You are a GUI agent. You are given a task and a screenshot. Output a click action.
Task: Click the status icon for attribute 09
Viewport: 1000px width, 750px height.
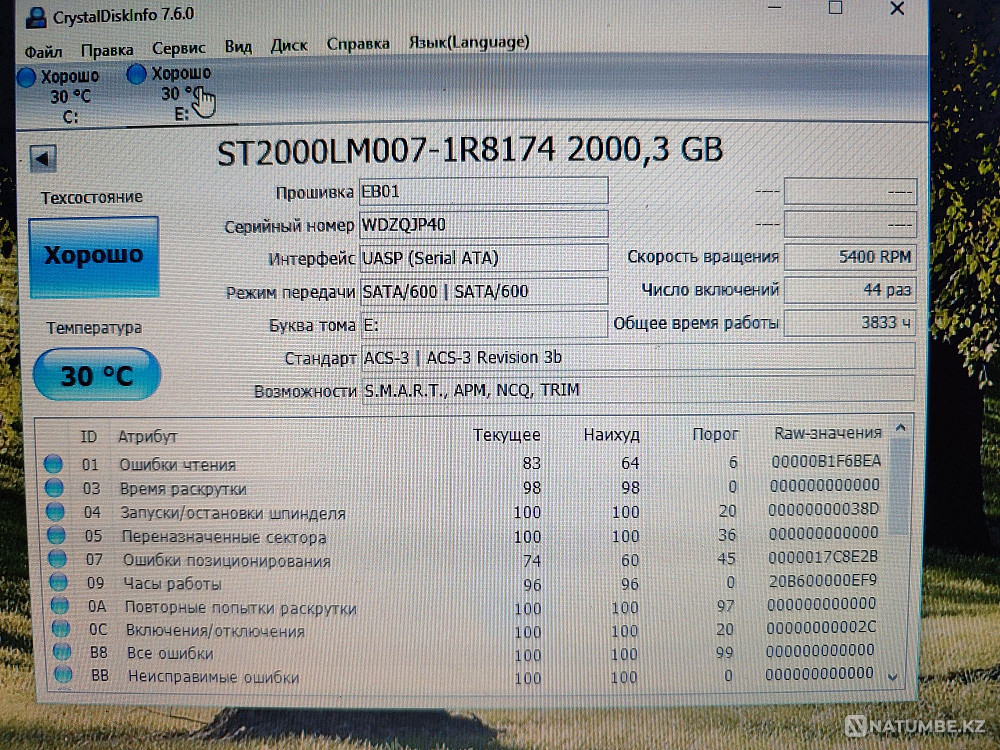pyautogui.click(x=59, y=582)
